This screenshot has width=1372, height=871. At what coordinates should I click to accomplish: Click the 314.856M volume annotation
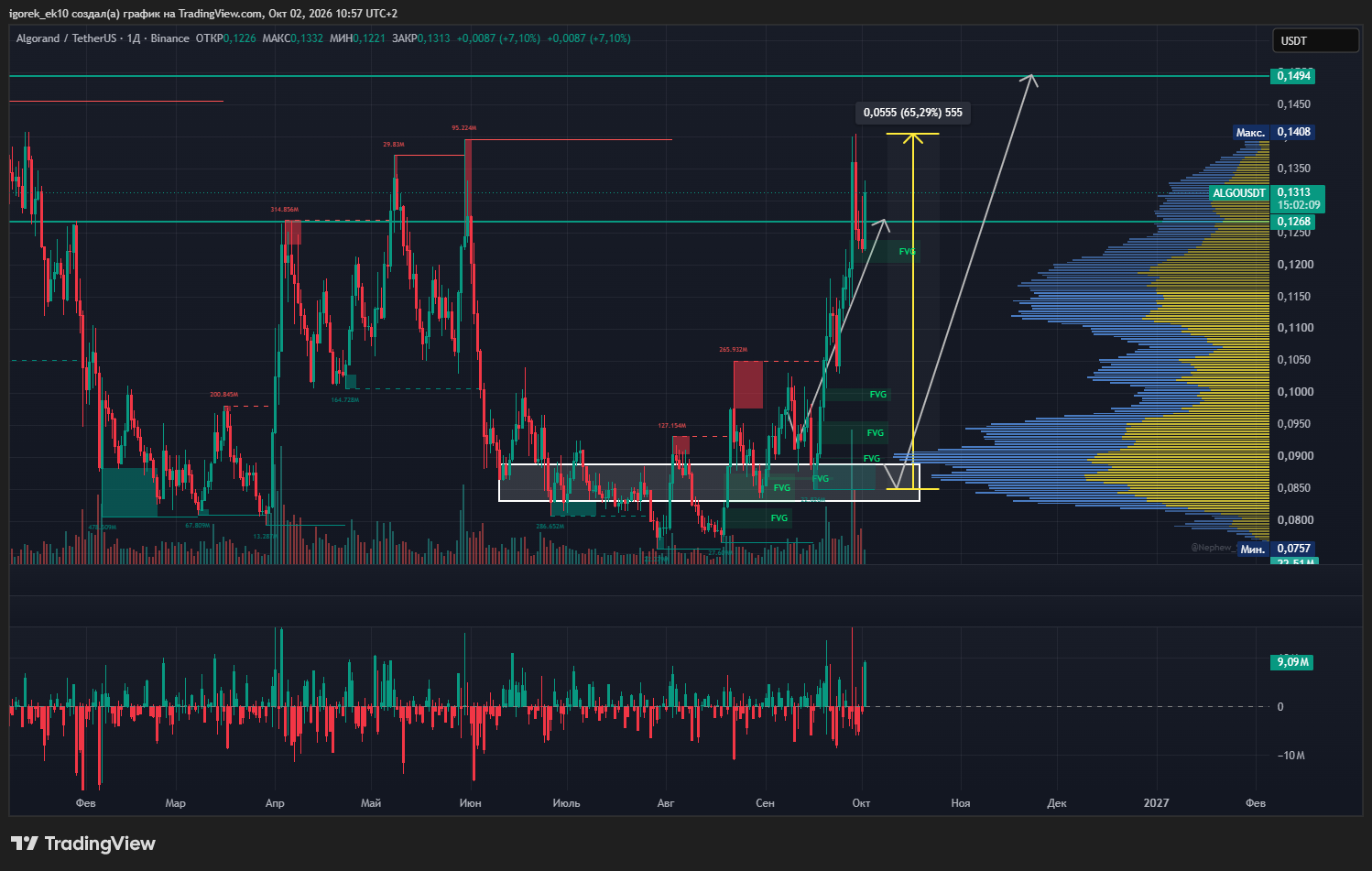click(285, 210)
